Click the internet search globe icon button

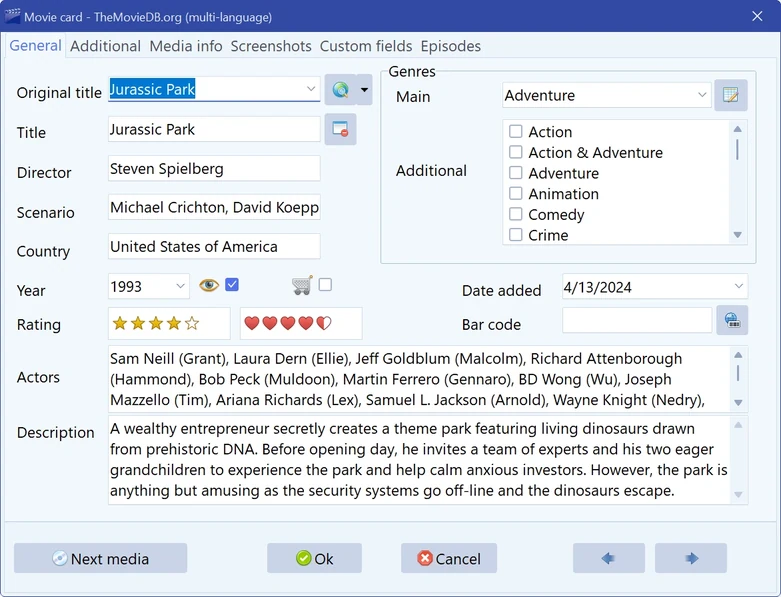tap(341, 90)
